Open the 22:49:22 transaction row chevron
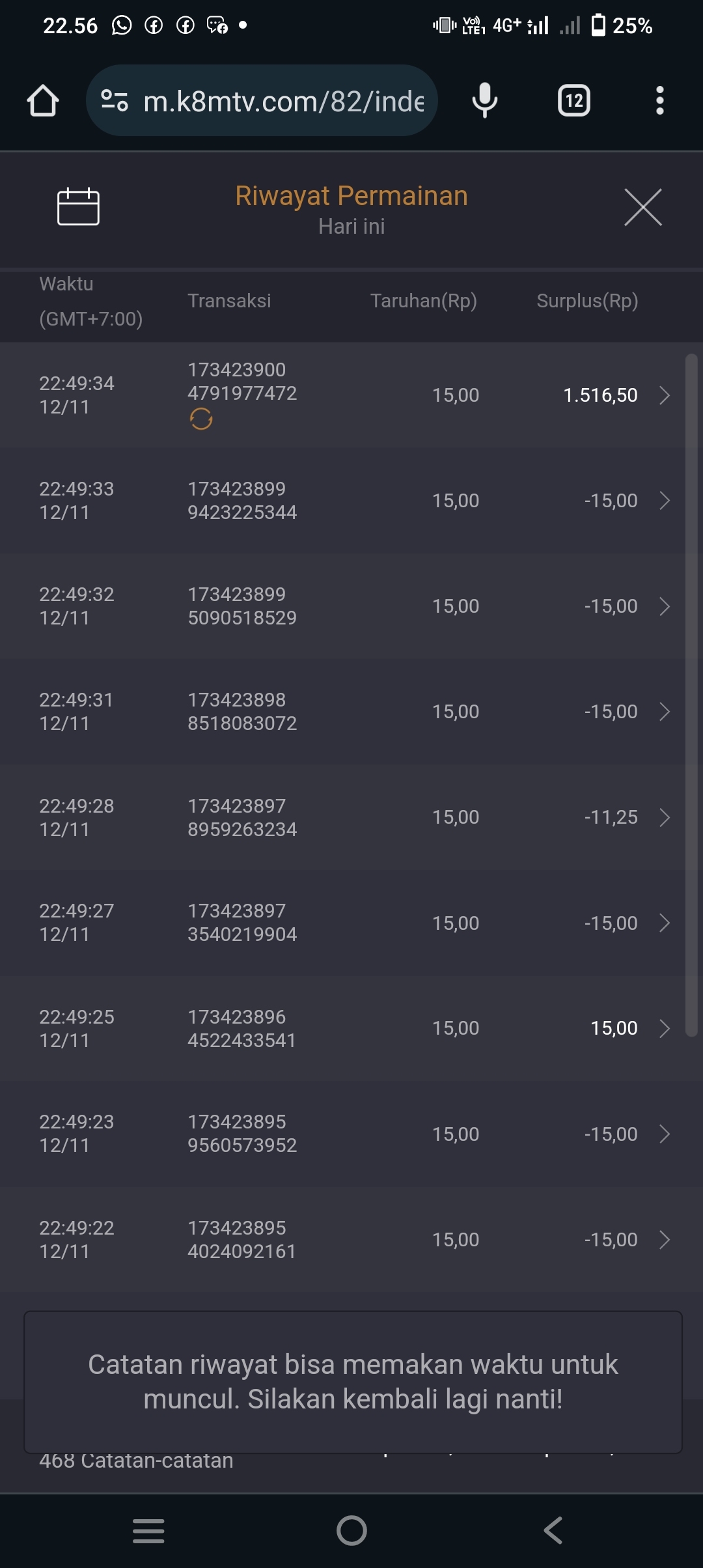Image resolution: width=703 pixels, height=1568 pixels. (665, 1240)
